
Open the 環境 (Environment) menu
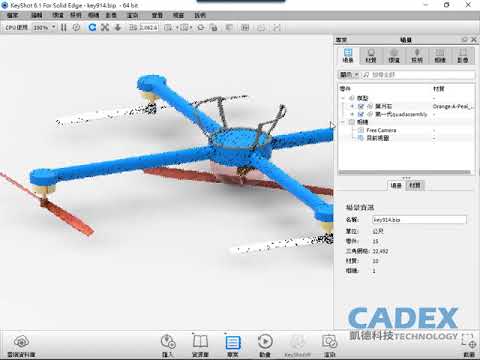58,15
